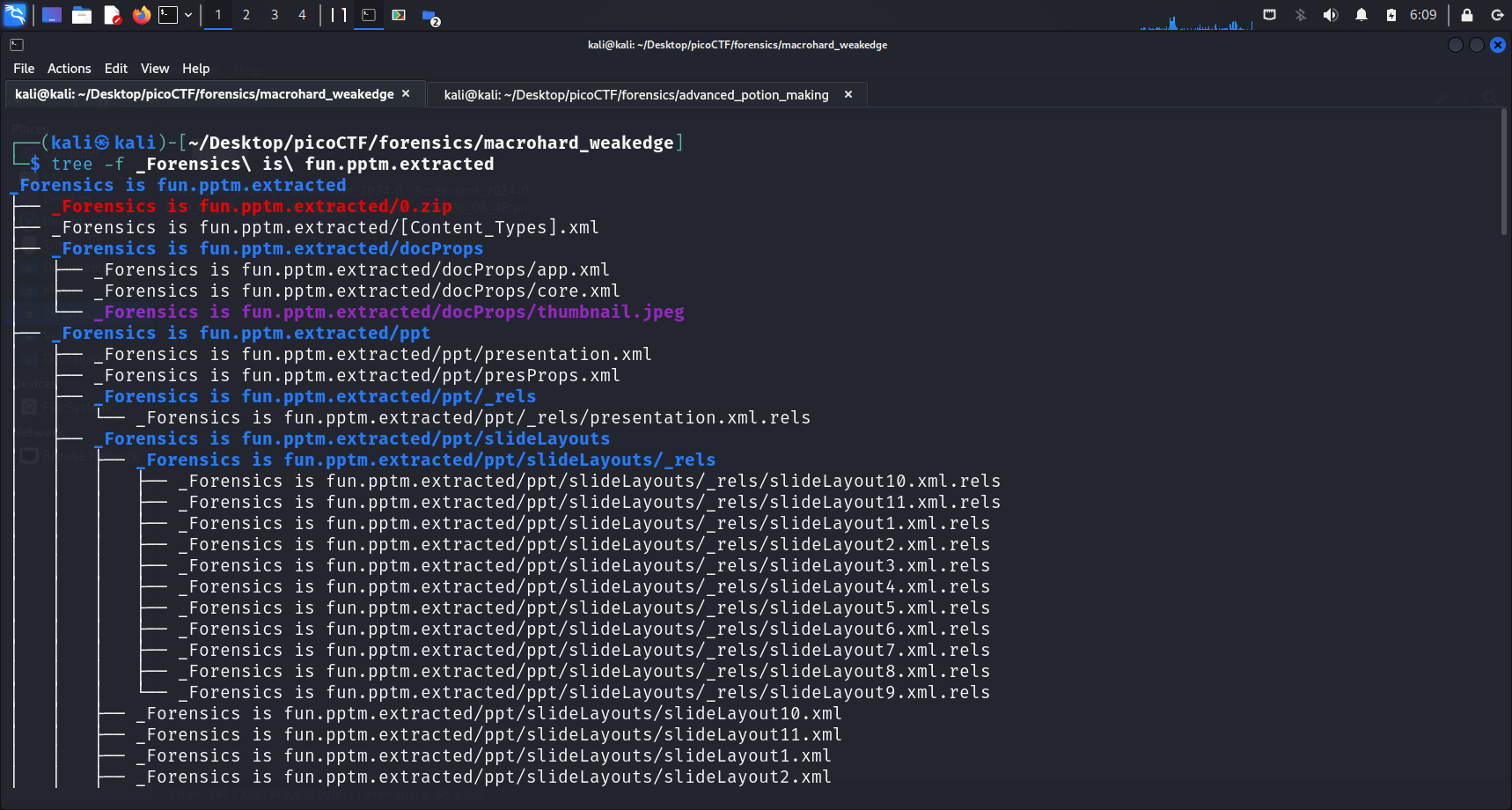The width and height of the screenshot is (1512, 810).
Task: Switch to workspace 4
Action: coord(302,15)
